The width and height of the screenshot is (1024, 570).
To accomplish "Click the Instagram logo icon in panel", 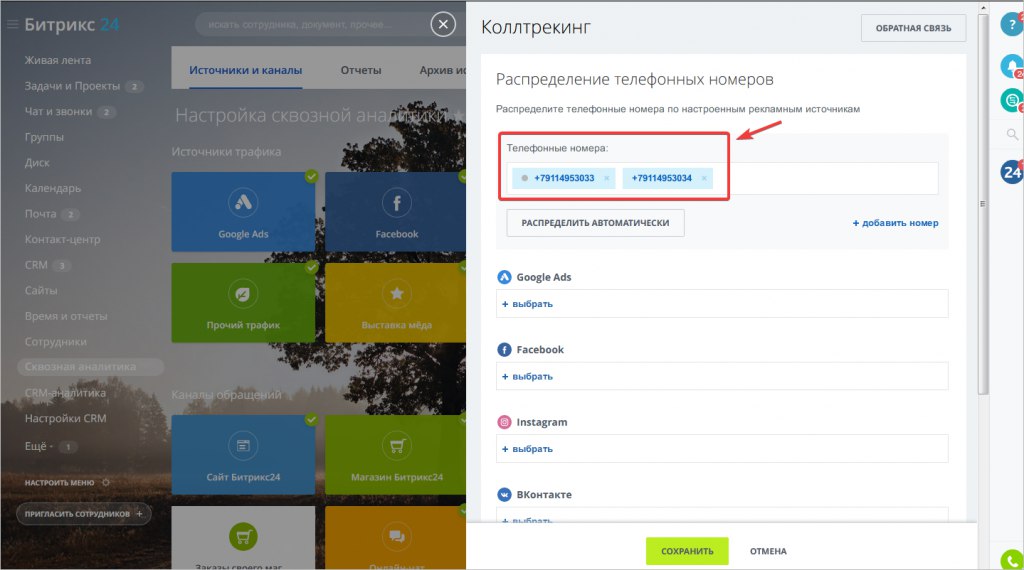I will tap(504, 422).
